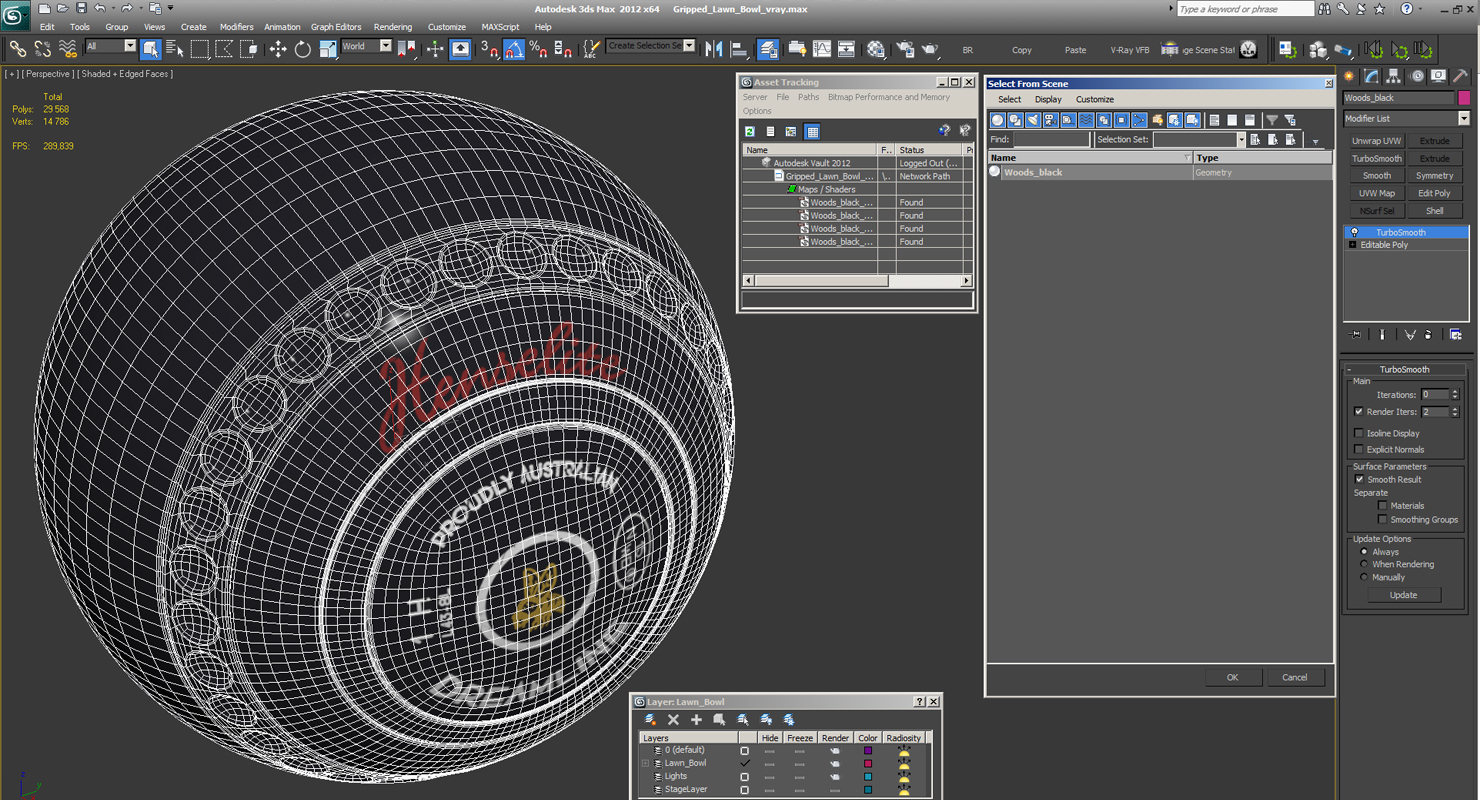The height and width of the screenshot is (800, 1480).
Task: Expand the Lawn_Bowl layer tree node
Action: pyautogui.click(x=645, y=763)
